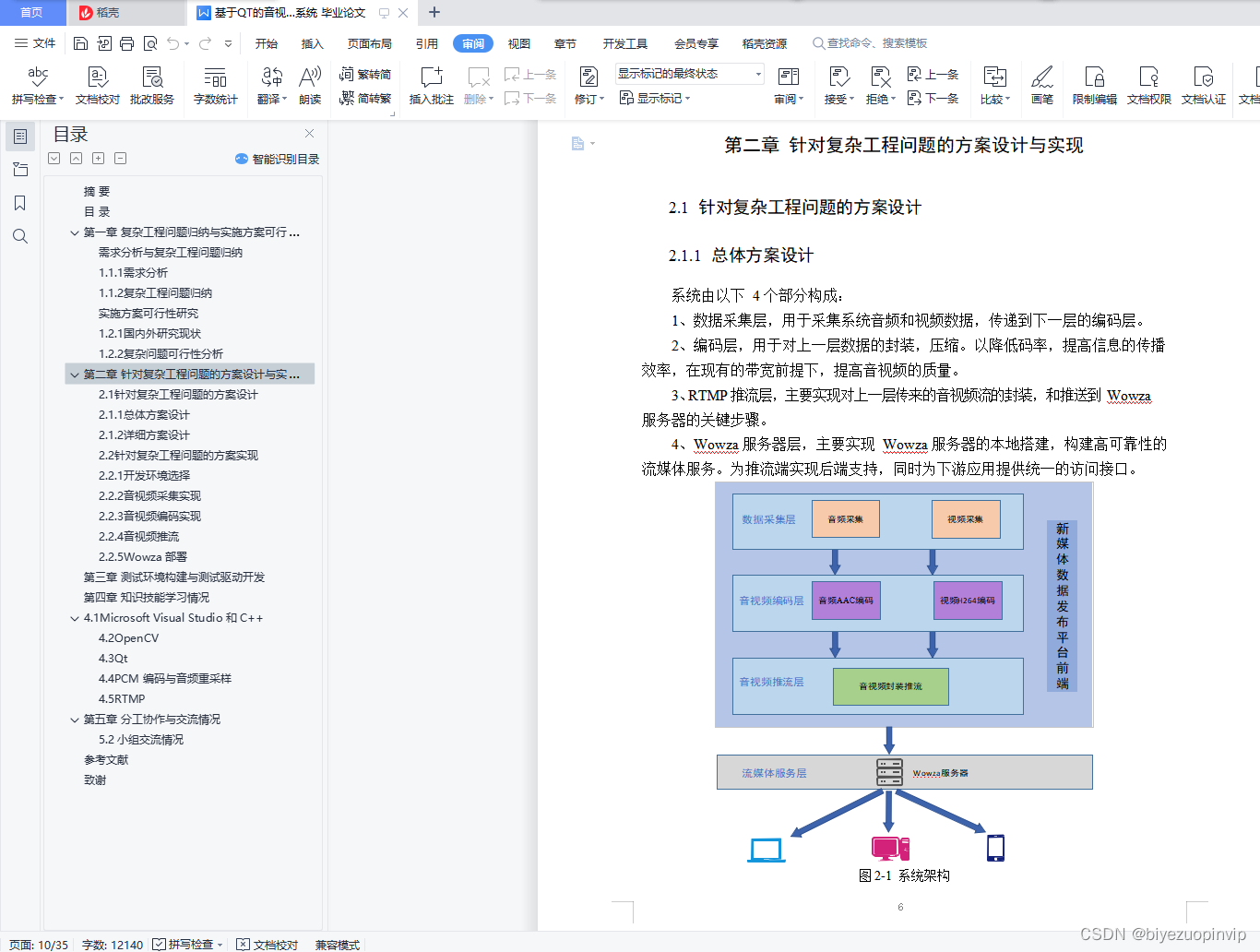
Task: Open 文档认证 document certification
Action: click(1204, 84)
